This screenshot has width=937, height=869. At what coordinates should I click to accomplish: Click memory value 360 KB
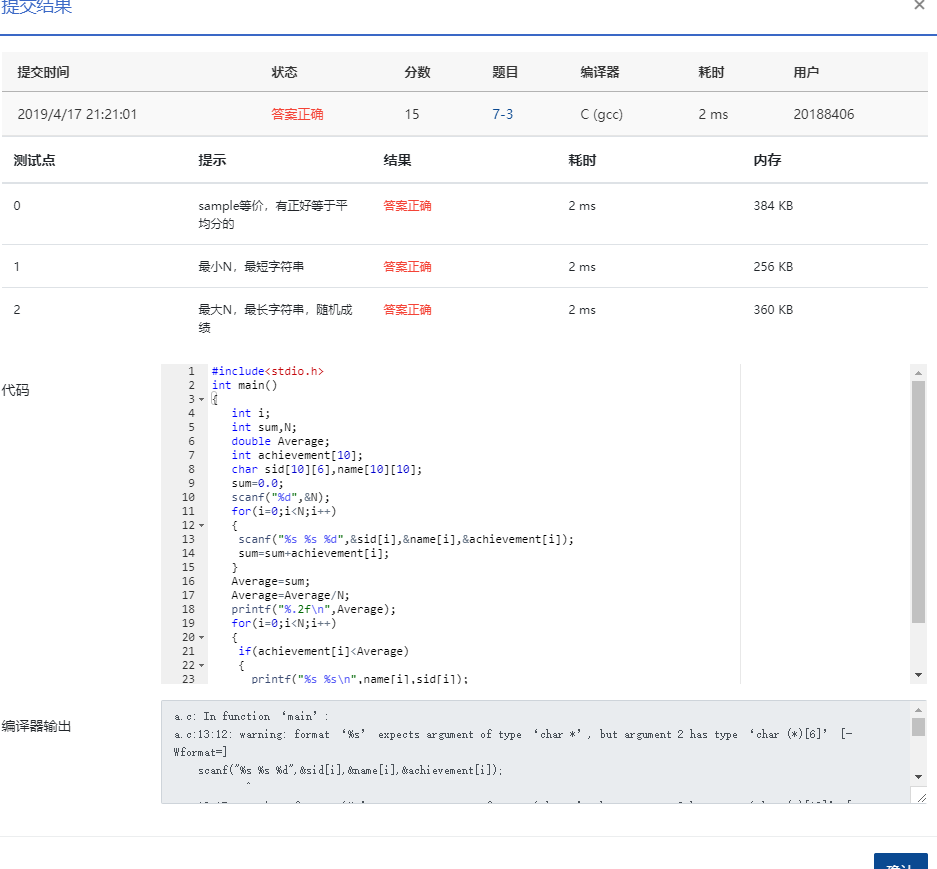[x=773, y=310]
